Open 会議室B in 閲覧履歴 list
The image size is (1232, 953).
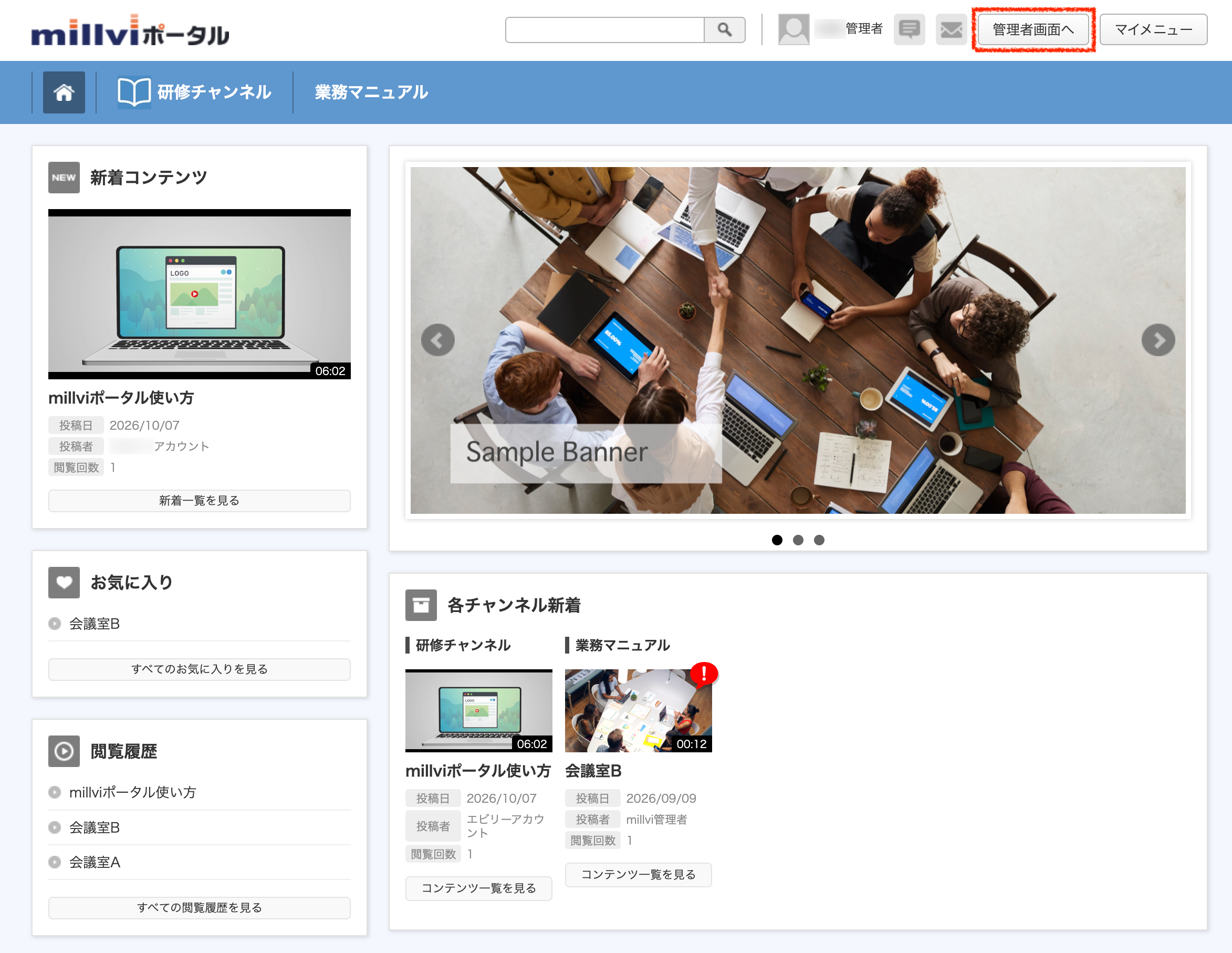94,827
